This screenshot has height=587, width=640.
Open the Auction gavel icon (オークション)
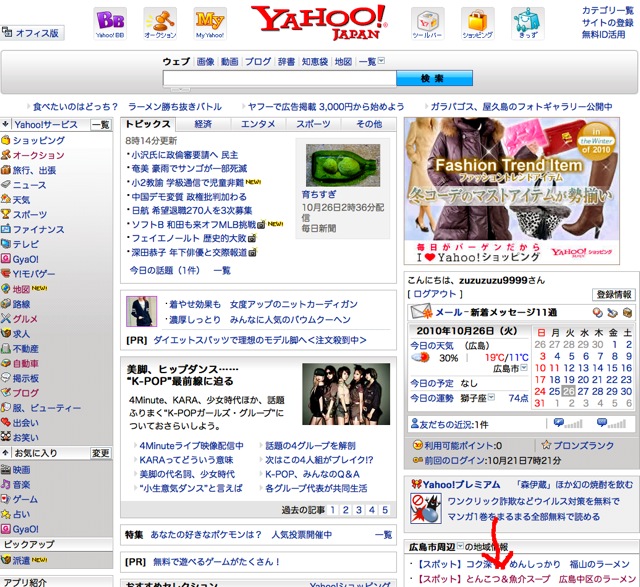click(x=160, y=23)
